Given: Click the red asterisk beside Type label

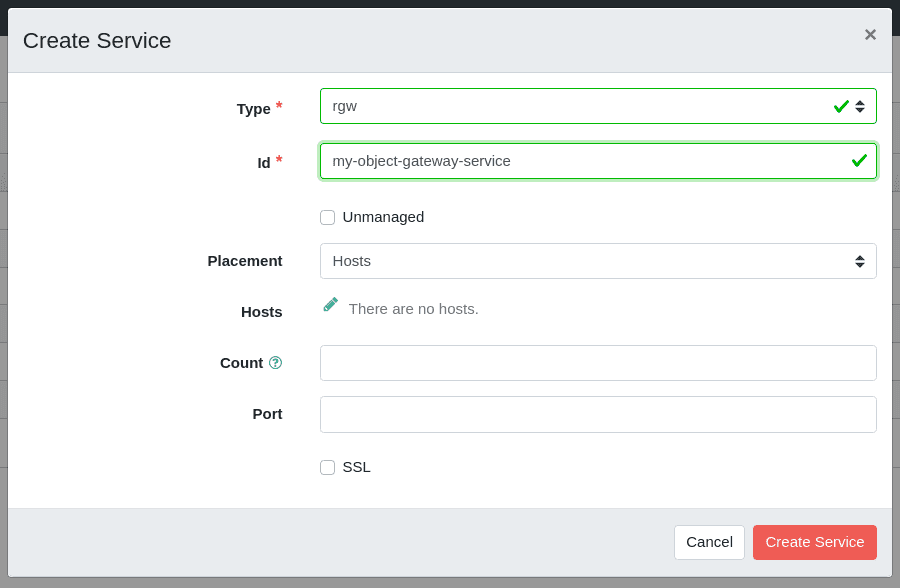Looking at the screenshot, I should click(279, 103).
